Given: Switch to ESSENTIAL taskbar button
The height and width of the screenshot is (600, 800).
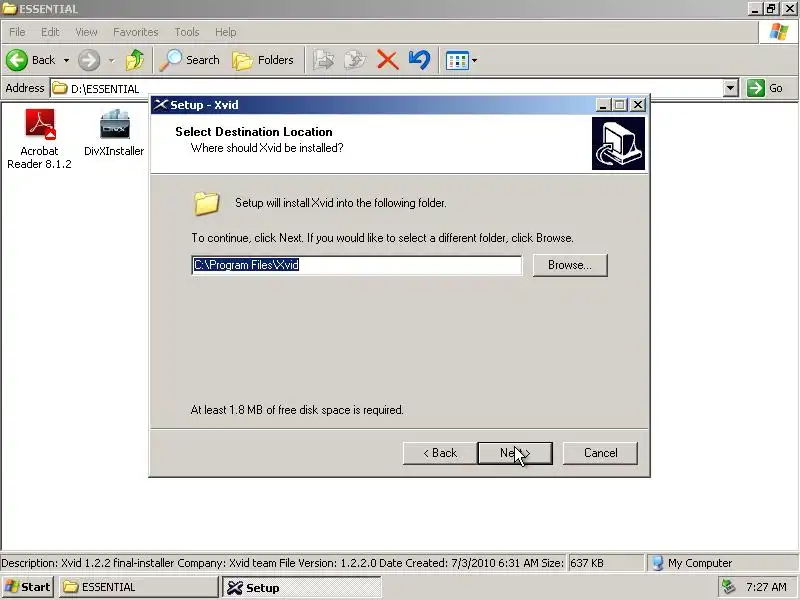Looking at the screenshot, I should tap(138, 587).
